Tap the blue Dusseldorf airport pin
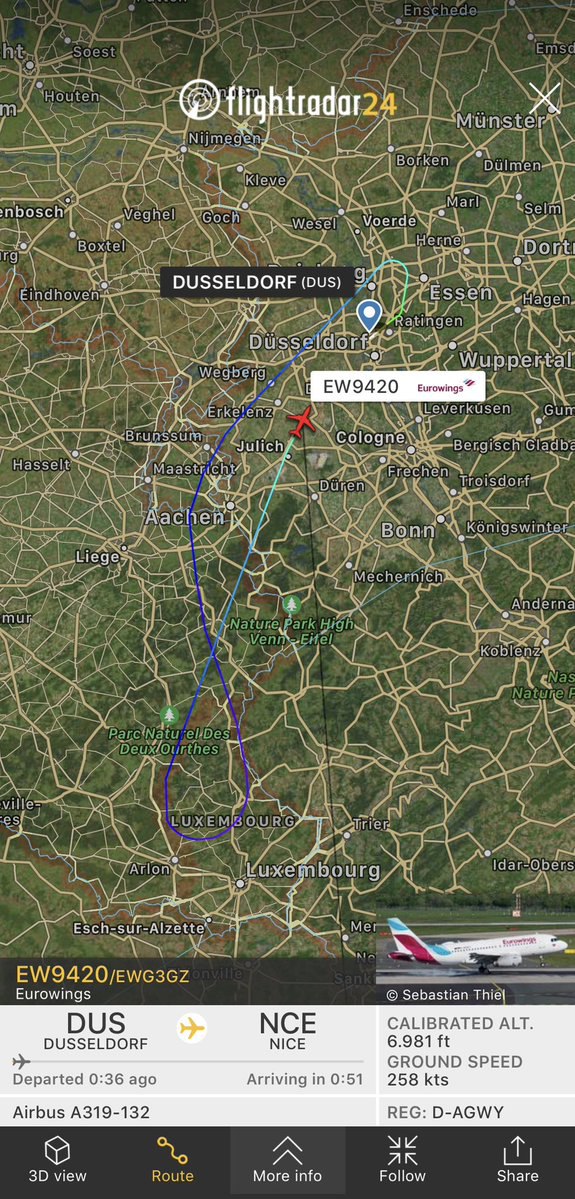 (x=369, y=315)
